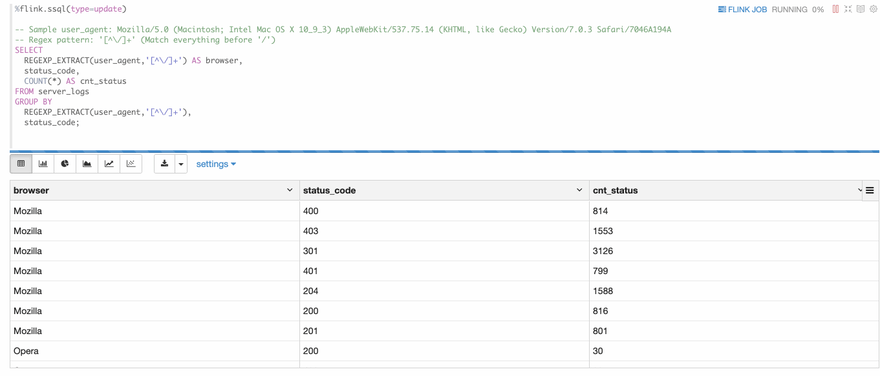Screen dimensions: 880x376
Task: Select the status code 201 cell
Action: 444,331
